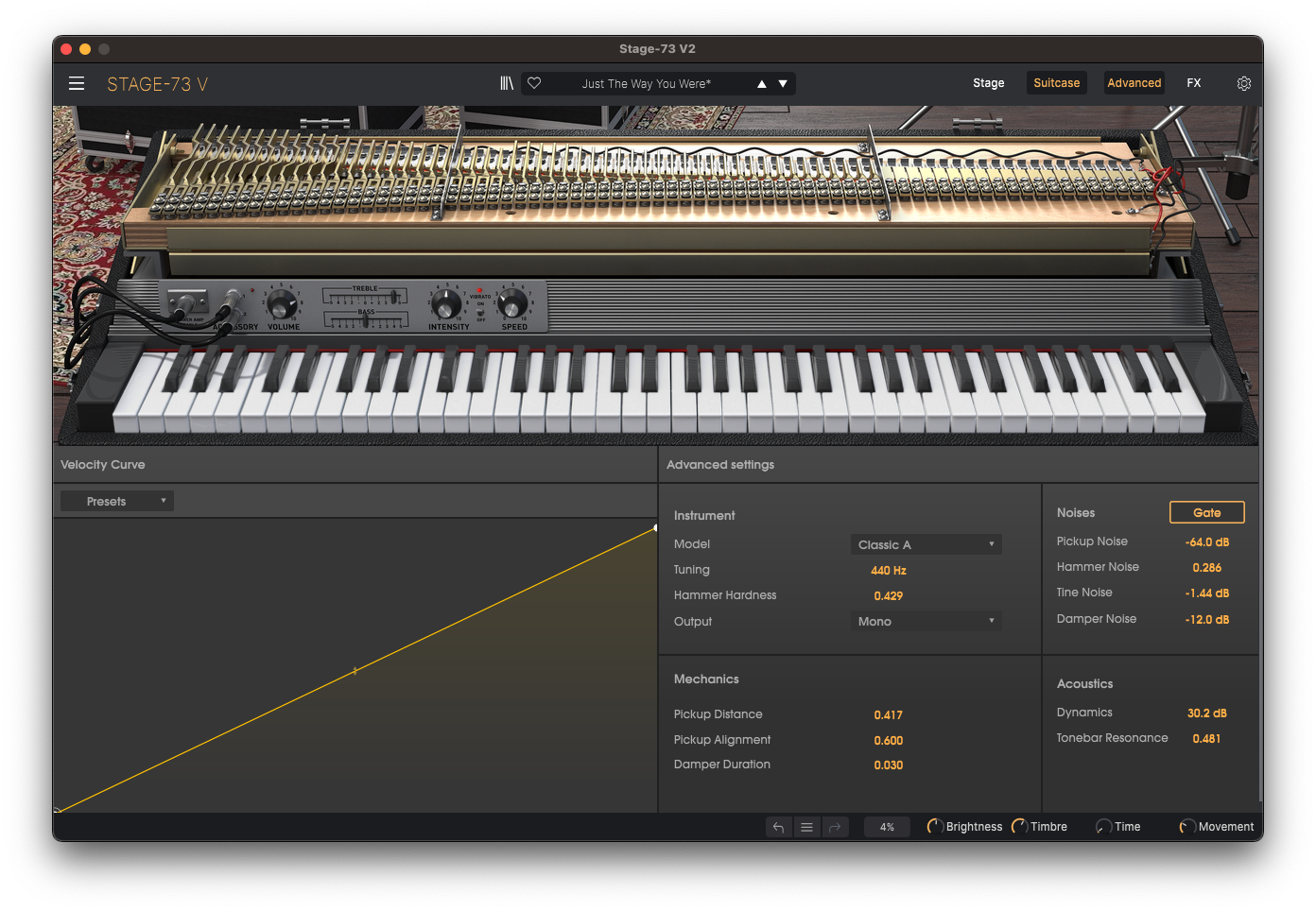The image size is (1316, 911).
Task: Click the Hammer Noise value 0.286
Action: [1207, 568]
